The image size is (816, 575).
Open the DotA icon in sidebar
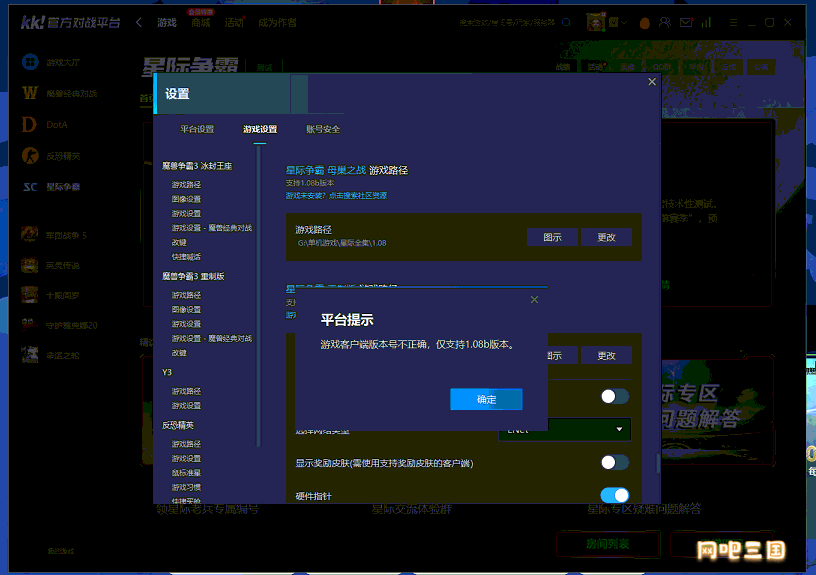[29, 124]
